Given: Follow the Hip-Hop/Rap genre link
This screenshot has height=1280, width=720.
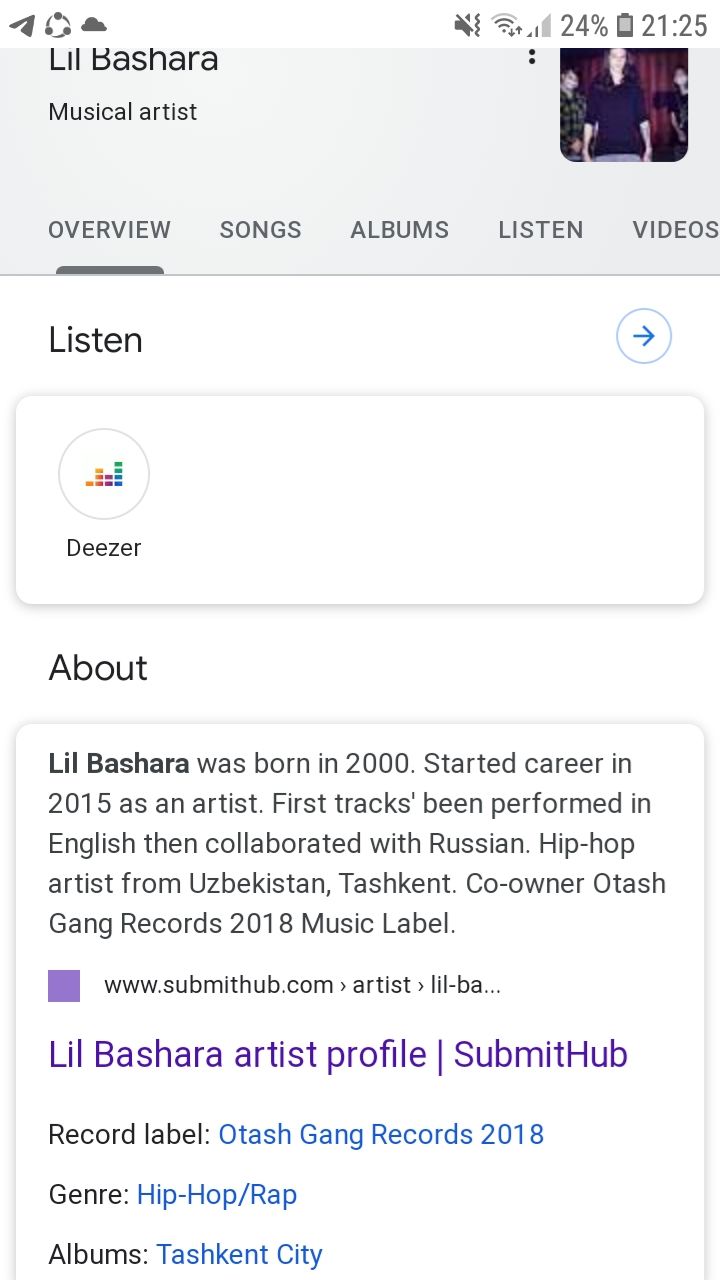Looking at the screenshot, I should click(217, 1194).
